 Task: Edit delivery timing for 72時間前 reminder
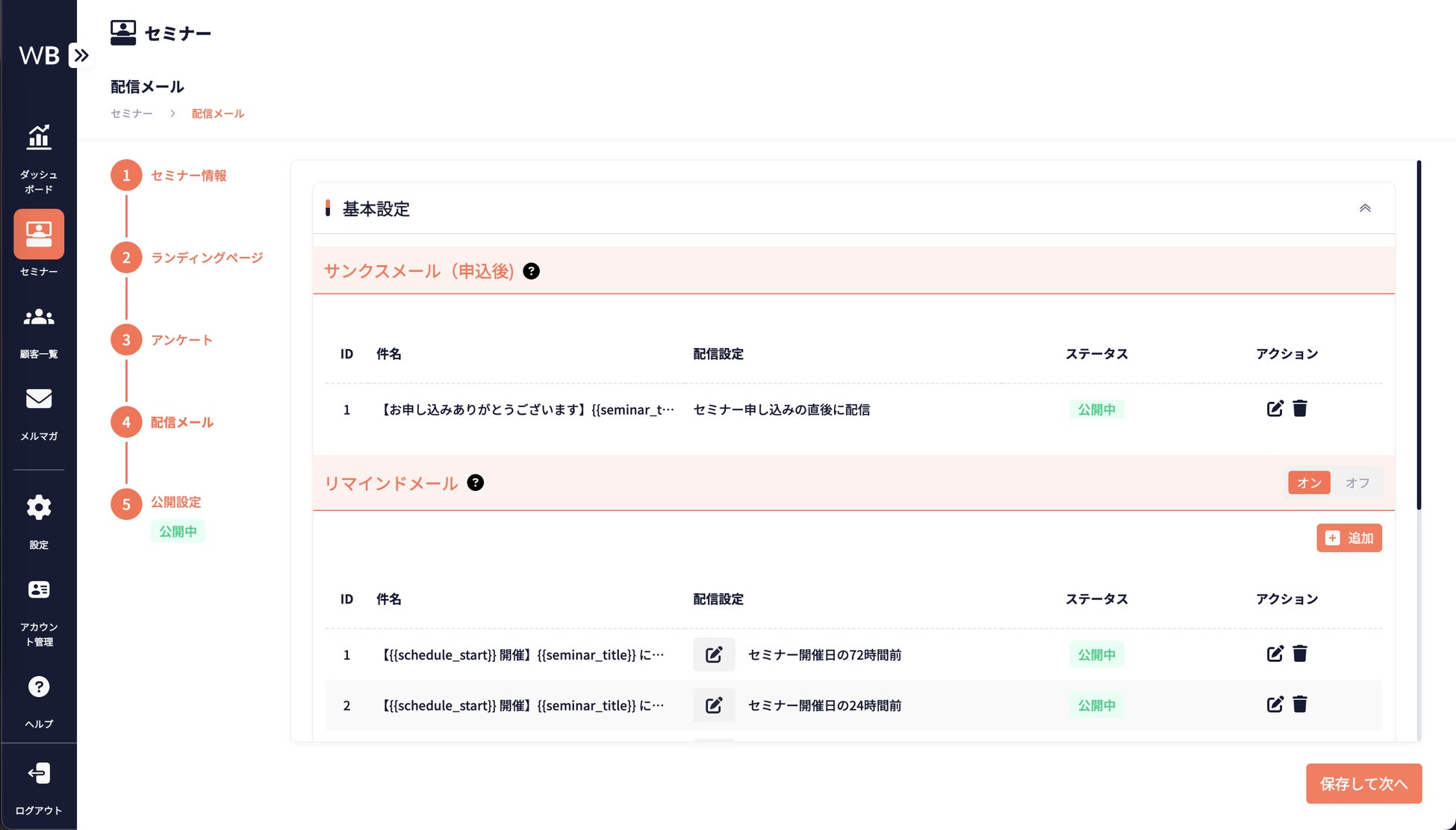click(714, 654)
